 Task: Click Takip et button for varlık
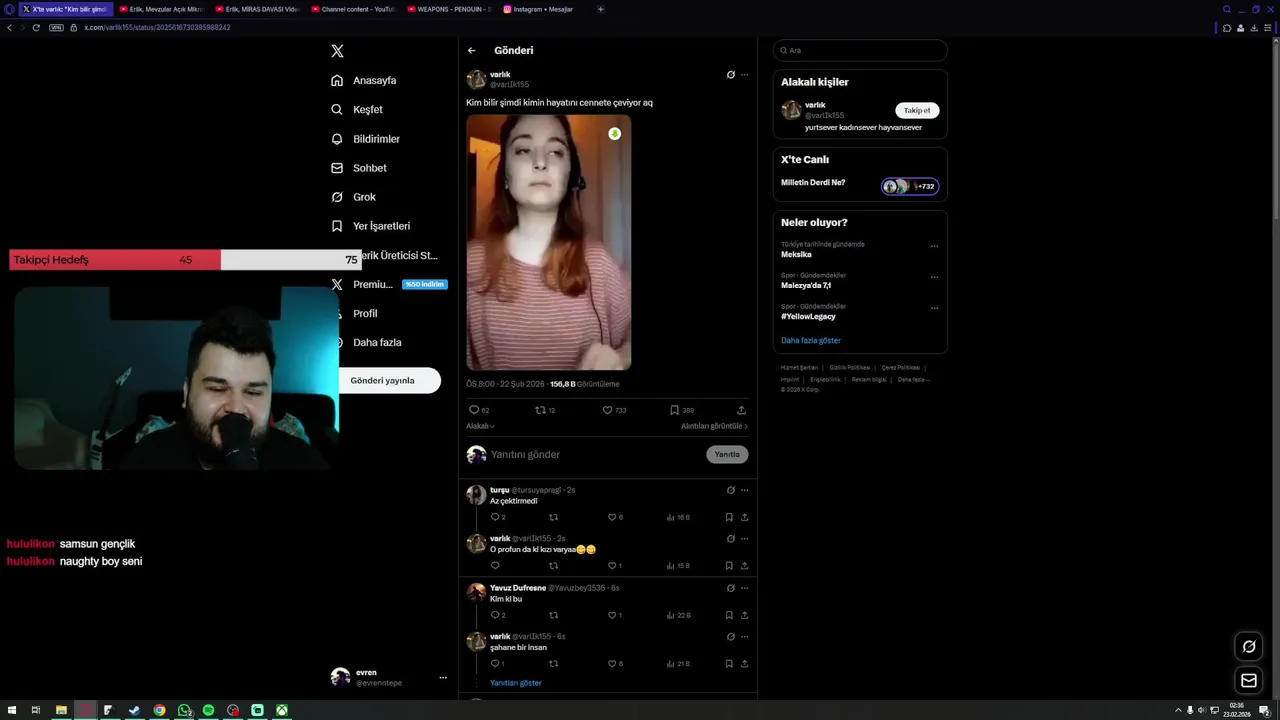tap(917, 110)
